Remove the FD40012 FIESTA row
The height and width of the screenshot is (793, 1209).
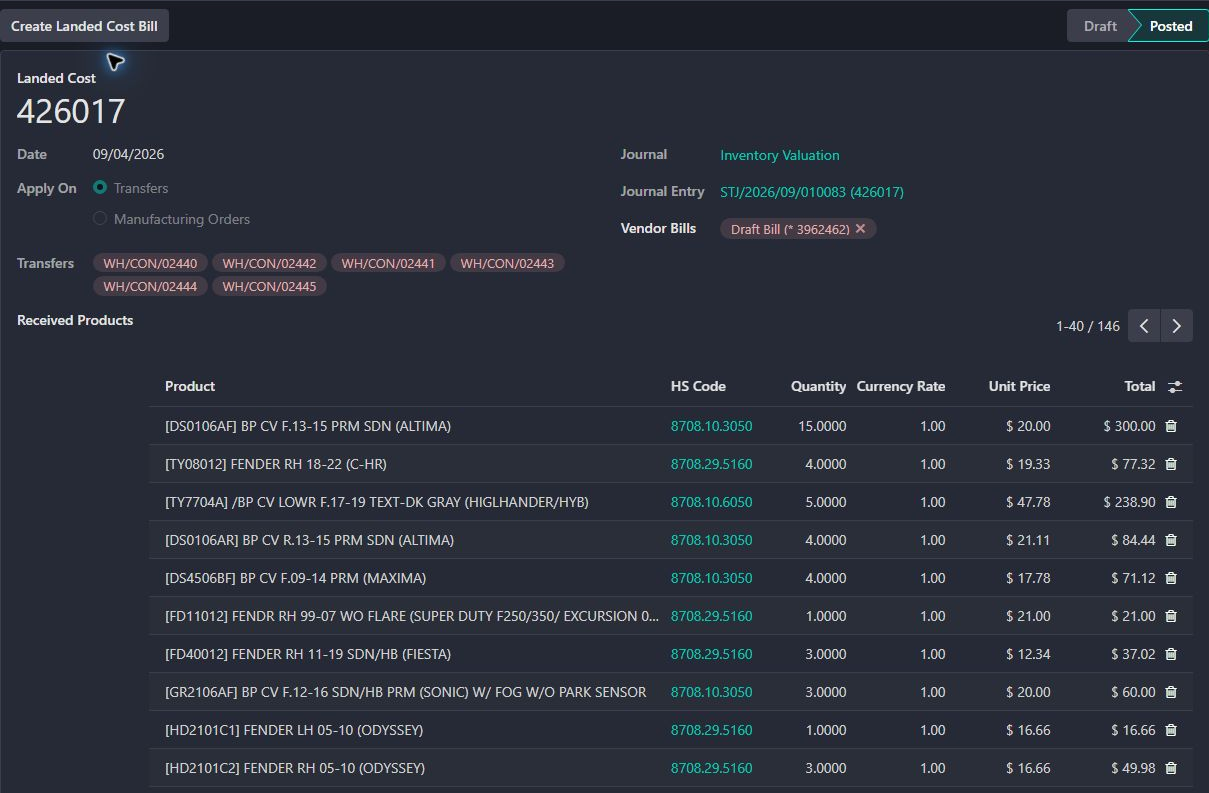[x=1171, y=654]
